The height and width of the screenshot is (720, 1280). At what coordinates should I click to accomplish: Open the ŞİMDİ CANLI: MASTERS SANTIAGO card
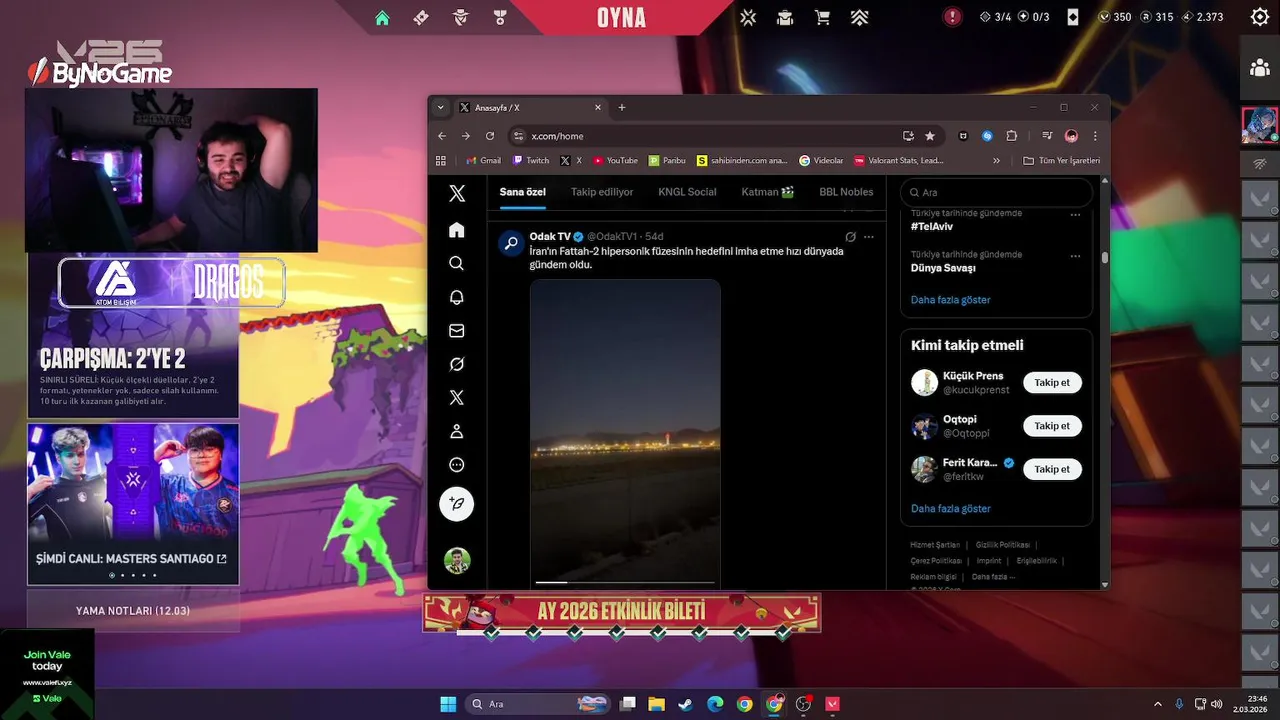[133, 503]
